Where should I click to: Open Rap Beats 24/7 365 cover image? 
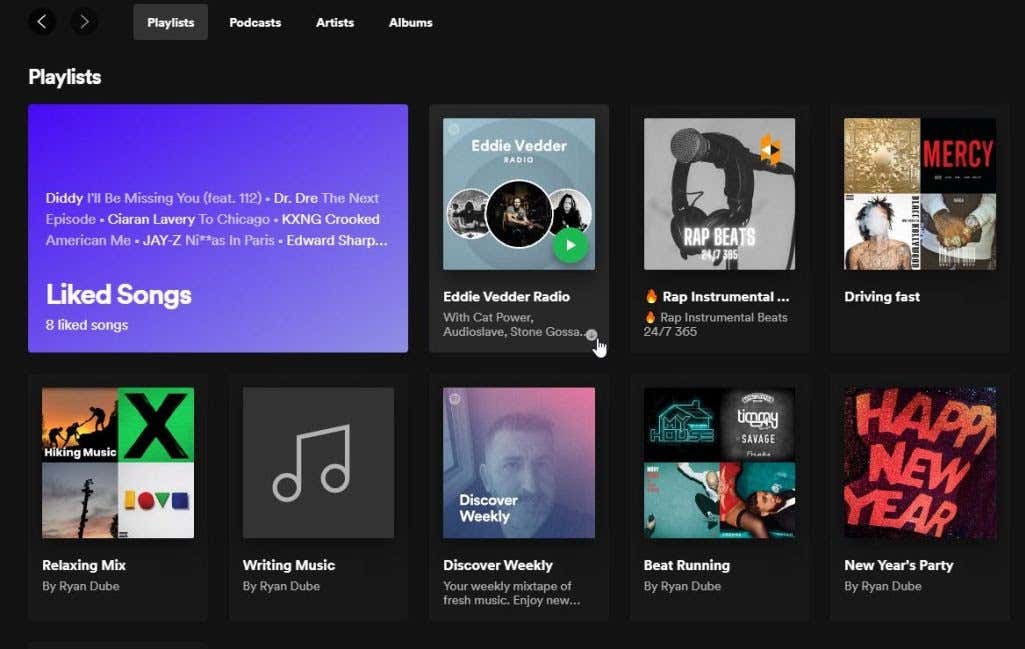[x=719, y=194]
